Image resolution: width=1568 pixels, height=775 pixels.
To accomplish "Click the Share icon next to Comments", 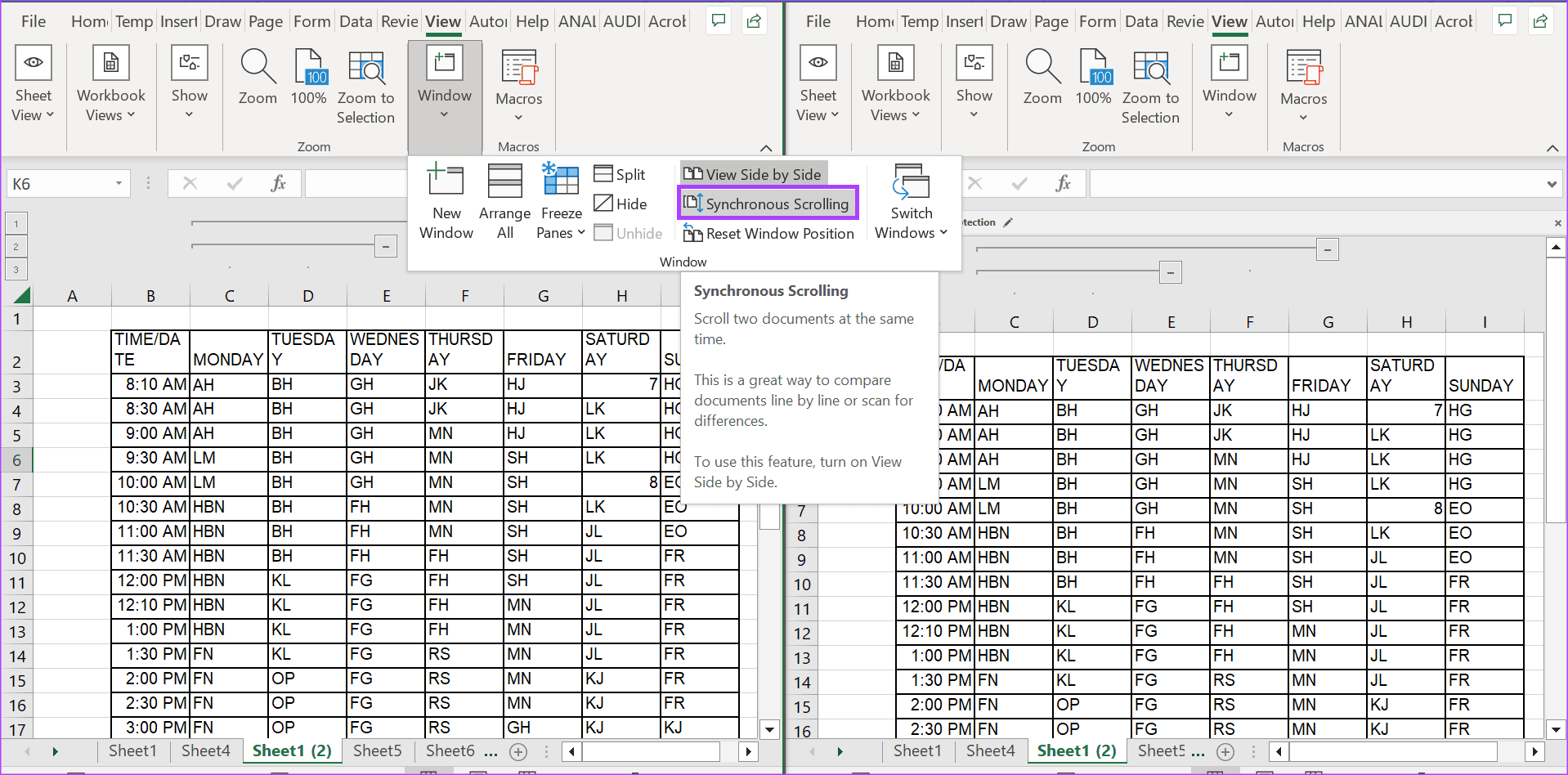I will click(x=754, y=20).
